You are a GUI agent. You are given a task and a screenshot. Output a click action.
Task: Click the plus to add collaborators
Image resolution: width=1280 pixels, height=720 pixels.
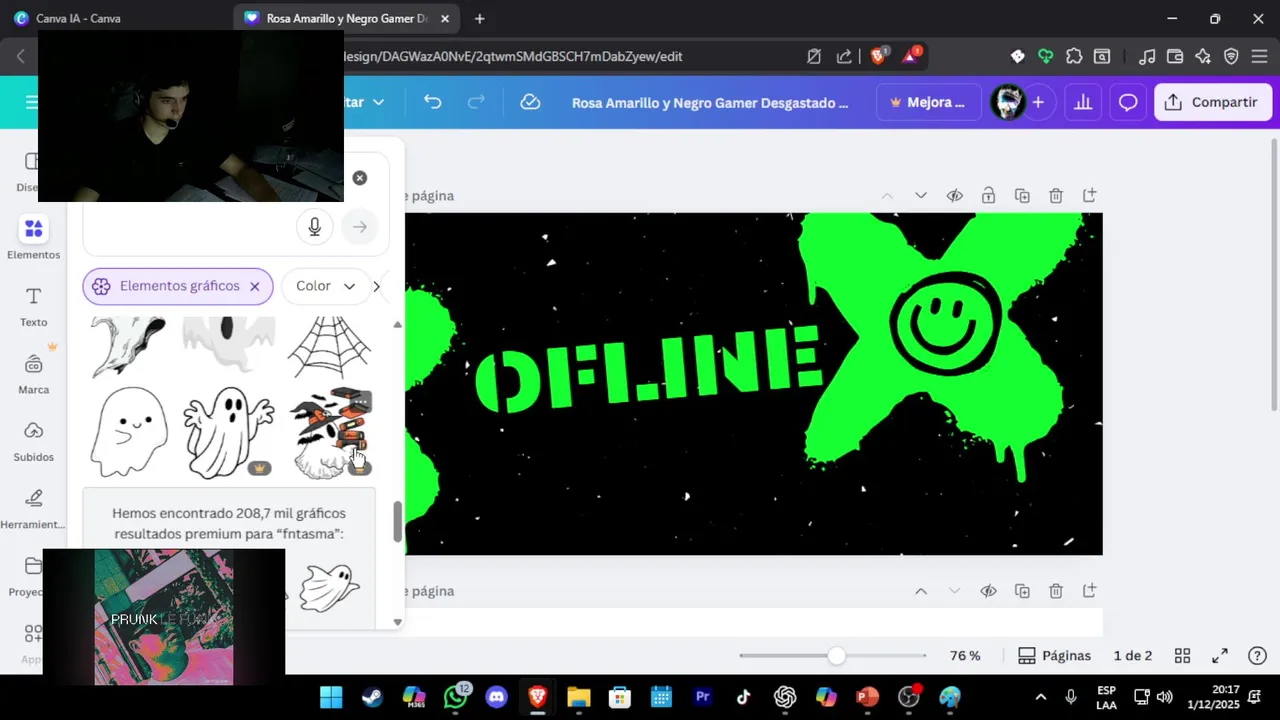[1038, 102]
